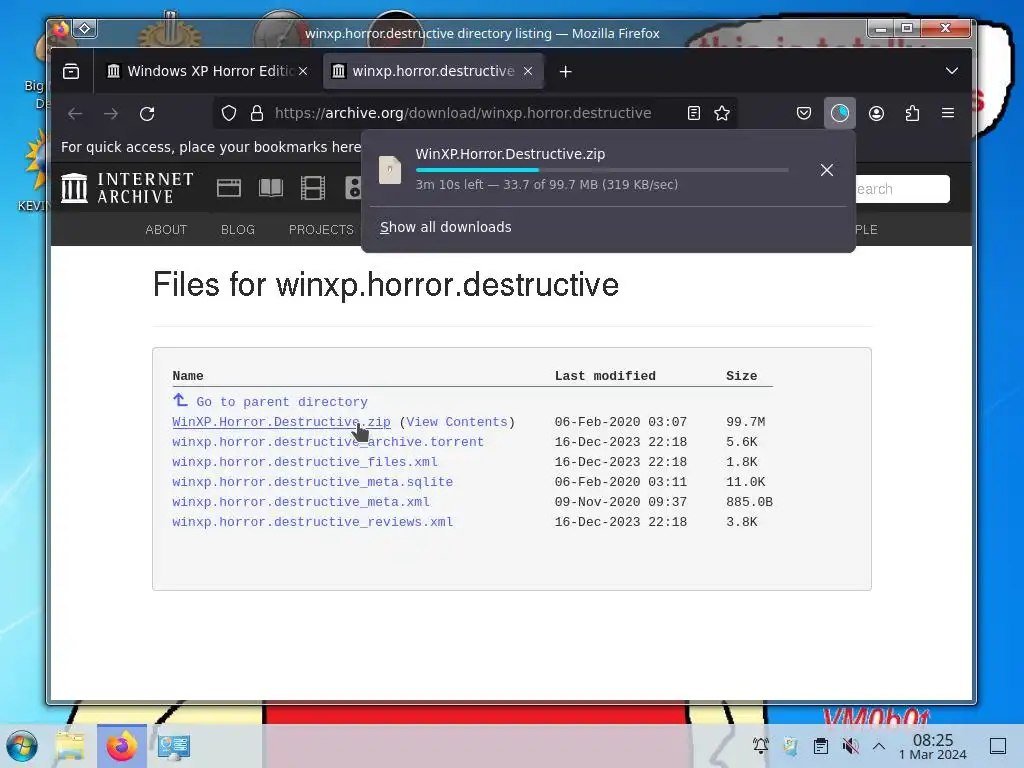Go forward one page
Viewport: 1024px width, 768px height.
click(111, 114)
